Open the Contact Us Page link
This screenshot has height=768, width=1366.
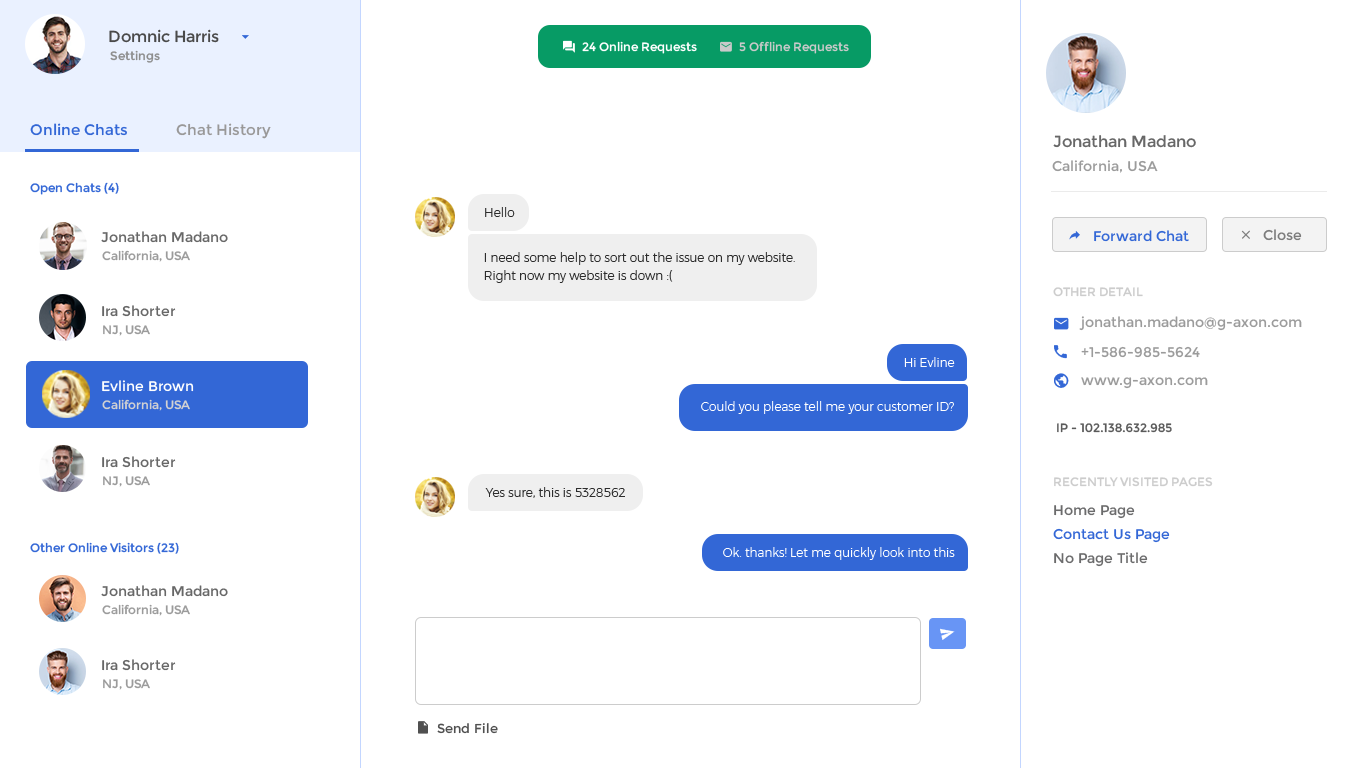pos(1110,534)
